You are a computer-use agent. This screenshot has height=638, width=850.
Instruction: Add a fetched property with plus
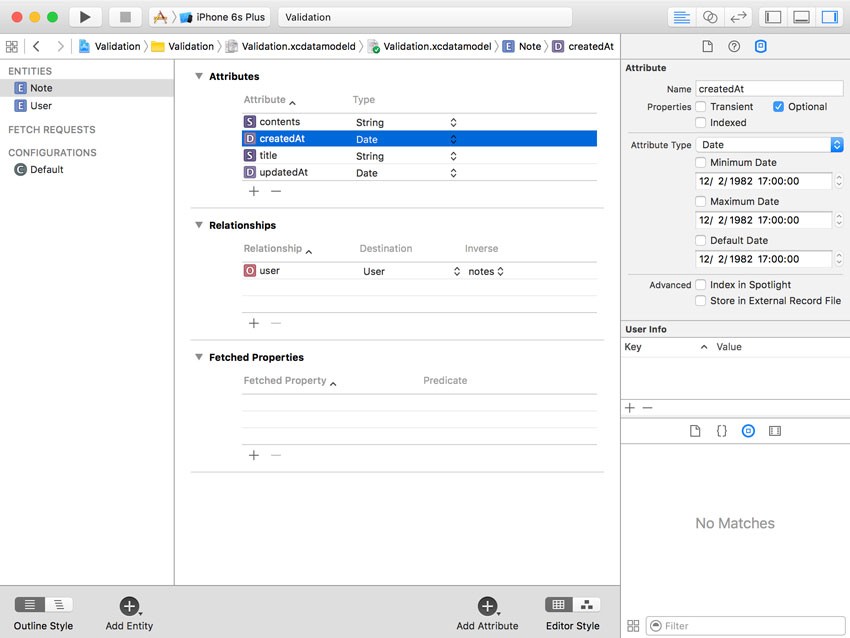(254, 455)
